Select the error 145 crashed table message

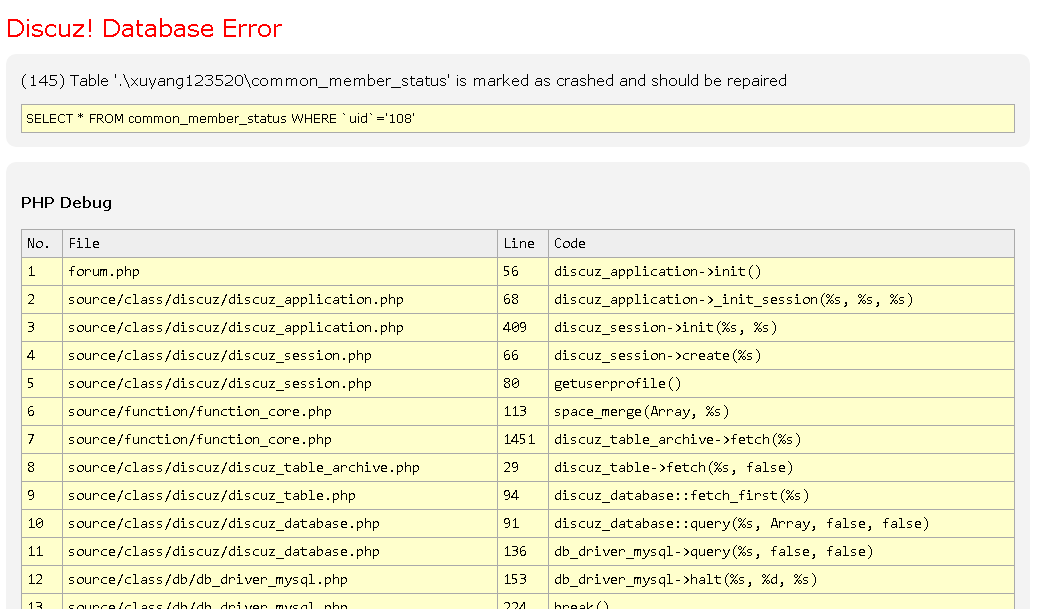pyautogui.click(x=403, y=81)
